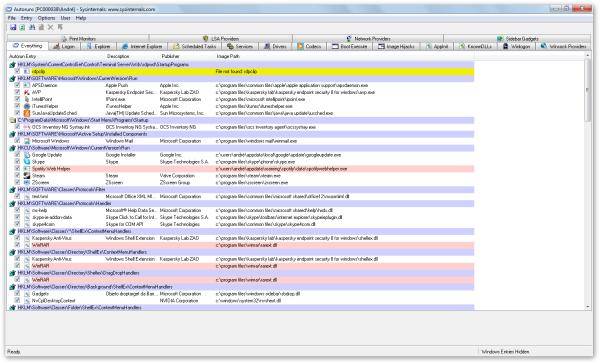Image resolution: width=600 pixels, height=364 pixels.
Task: Toggle the iTunesHelper checkbox
Action: coord(18,106)
